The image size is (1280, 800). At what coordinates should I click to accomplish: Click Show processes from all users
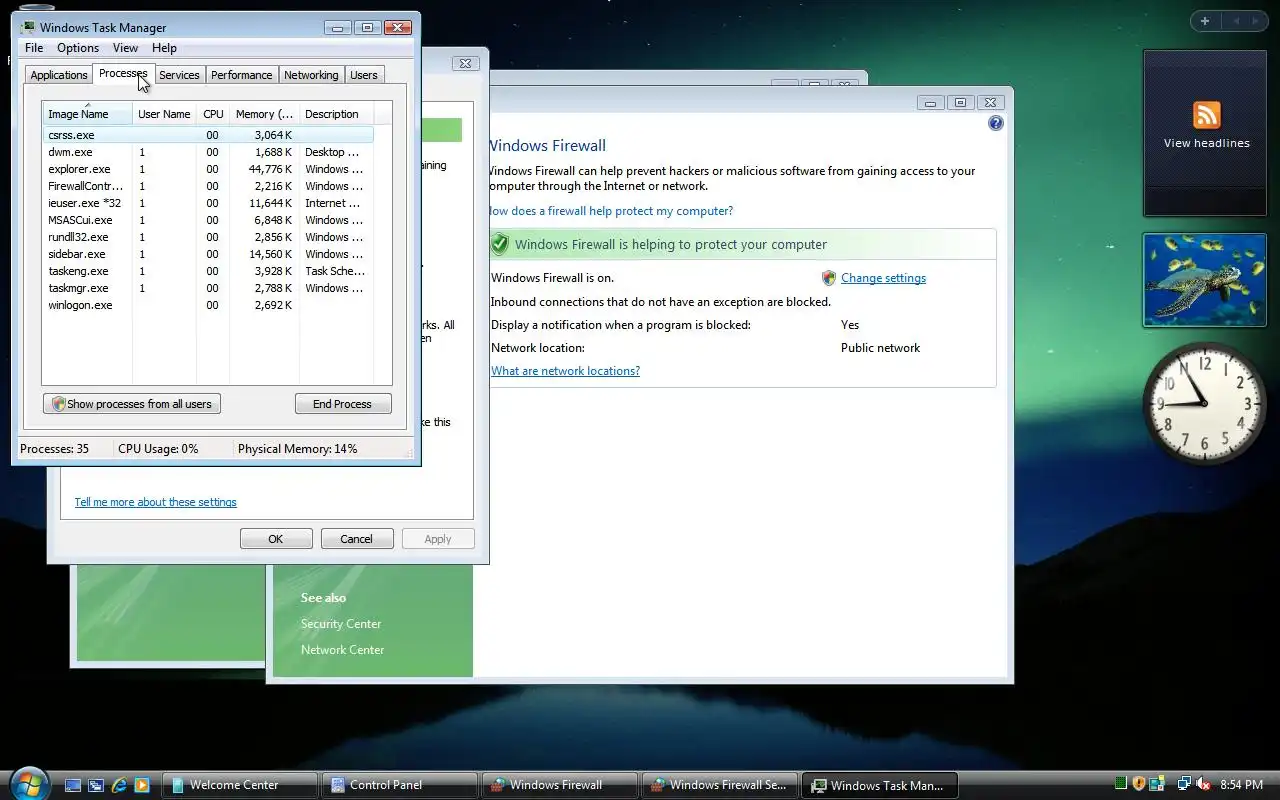(132, 404)
